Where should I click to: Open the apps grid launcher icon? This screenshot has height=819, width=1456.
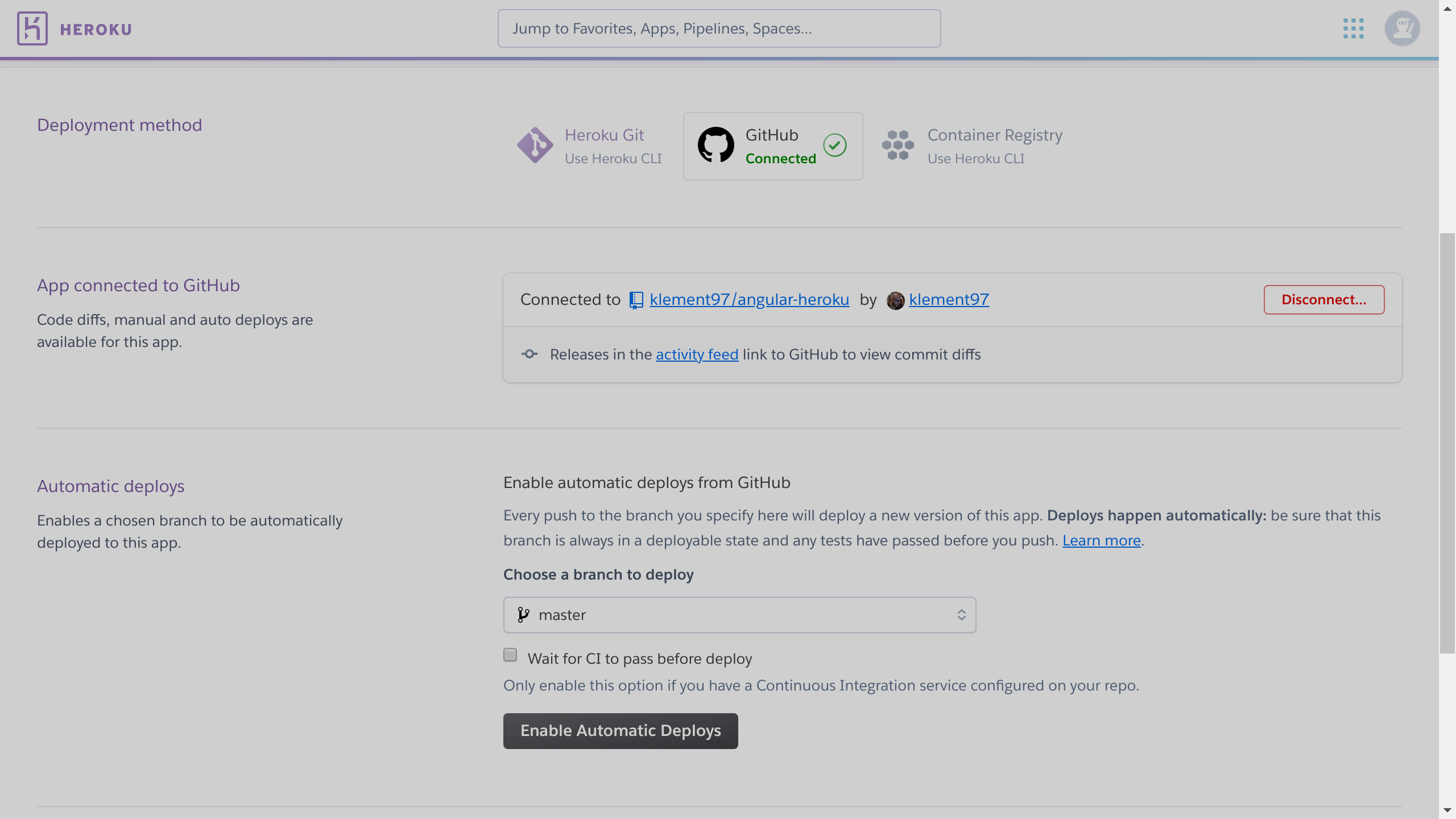click(x=1353, y=28)
